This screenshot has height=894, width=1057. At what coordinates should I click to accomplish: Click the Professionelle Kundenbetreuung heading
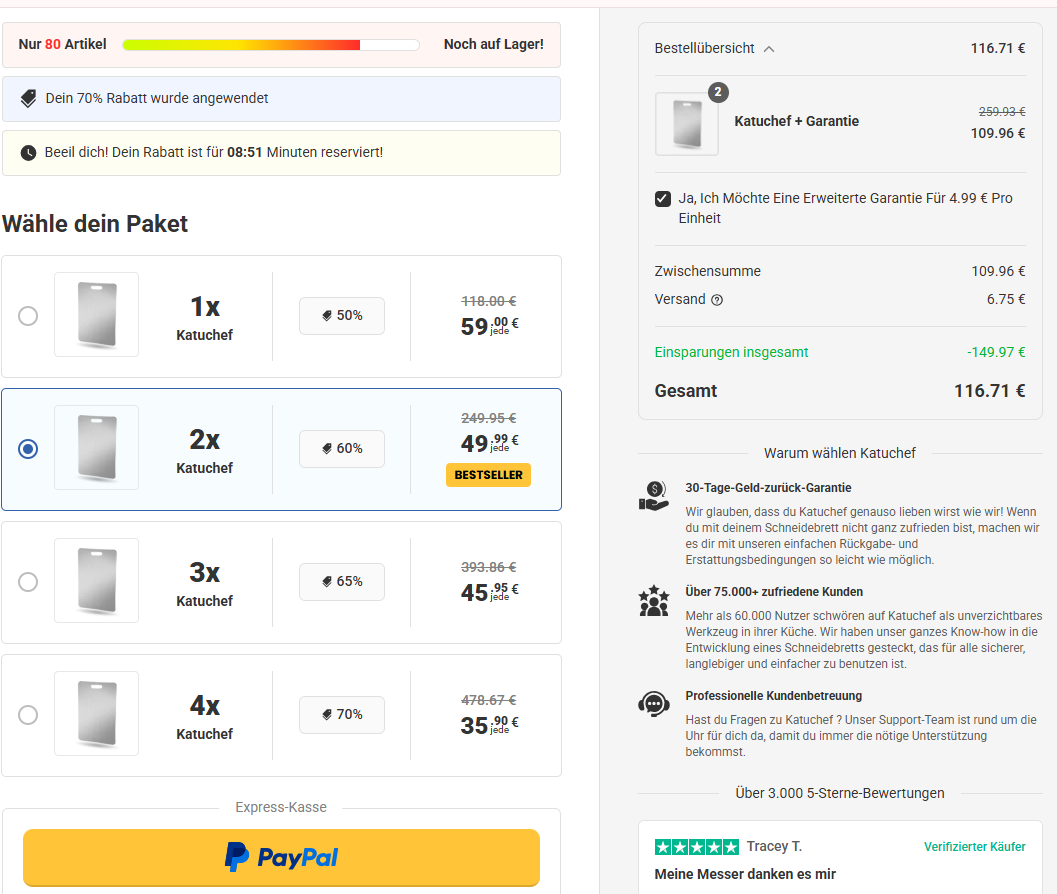pyautogui.click(x=774, y=696)
